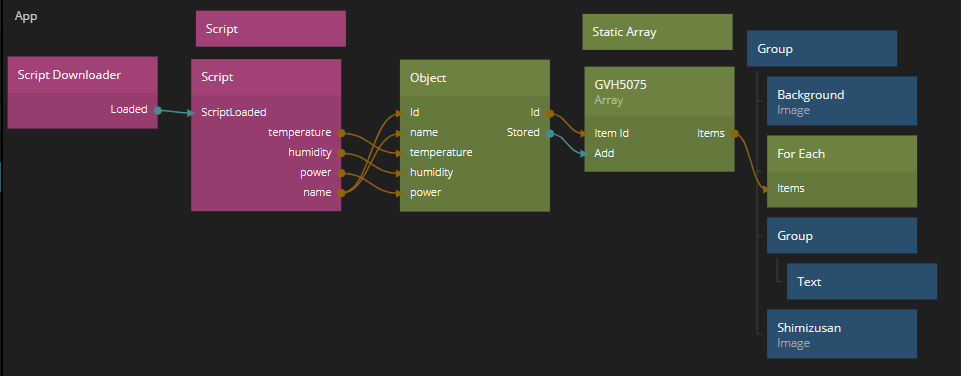Select the Static Array node

[657, 32]
